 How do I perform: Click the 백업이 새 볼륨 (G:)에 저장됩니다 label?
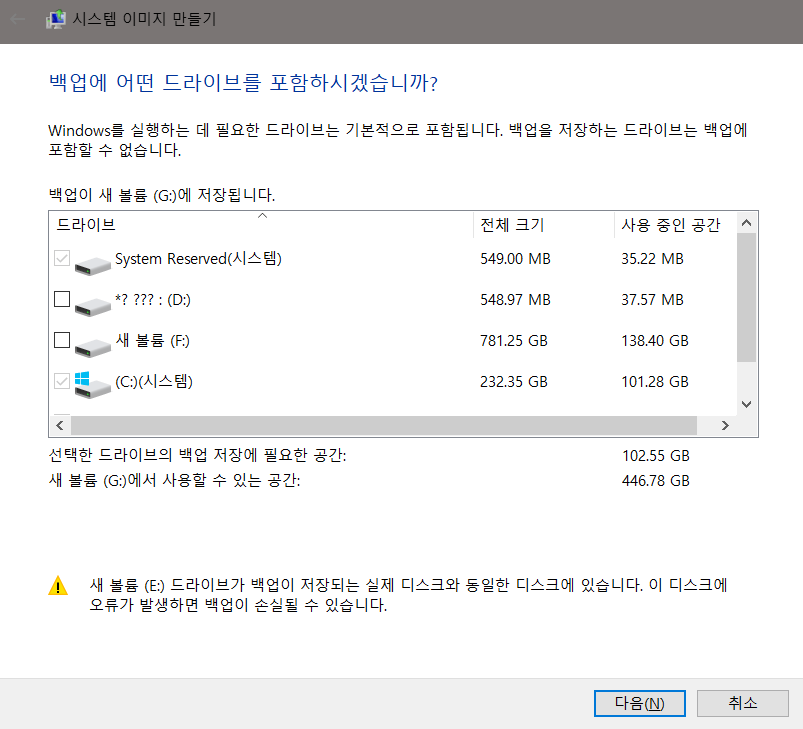tap(162, 195)
